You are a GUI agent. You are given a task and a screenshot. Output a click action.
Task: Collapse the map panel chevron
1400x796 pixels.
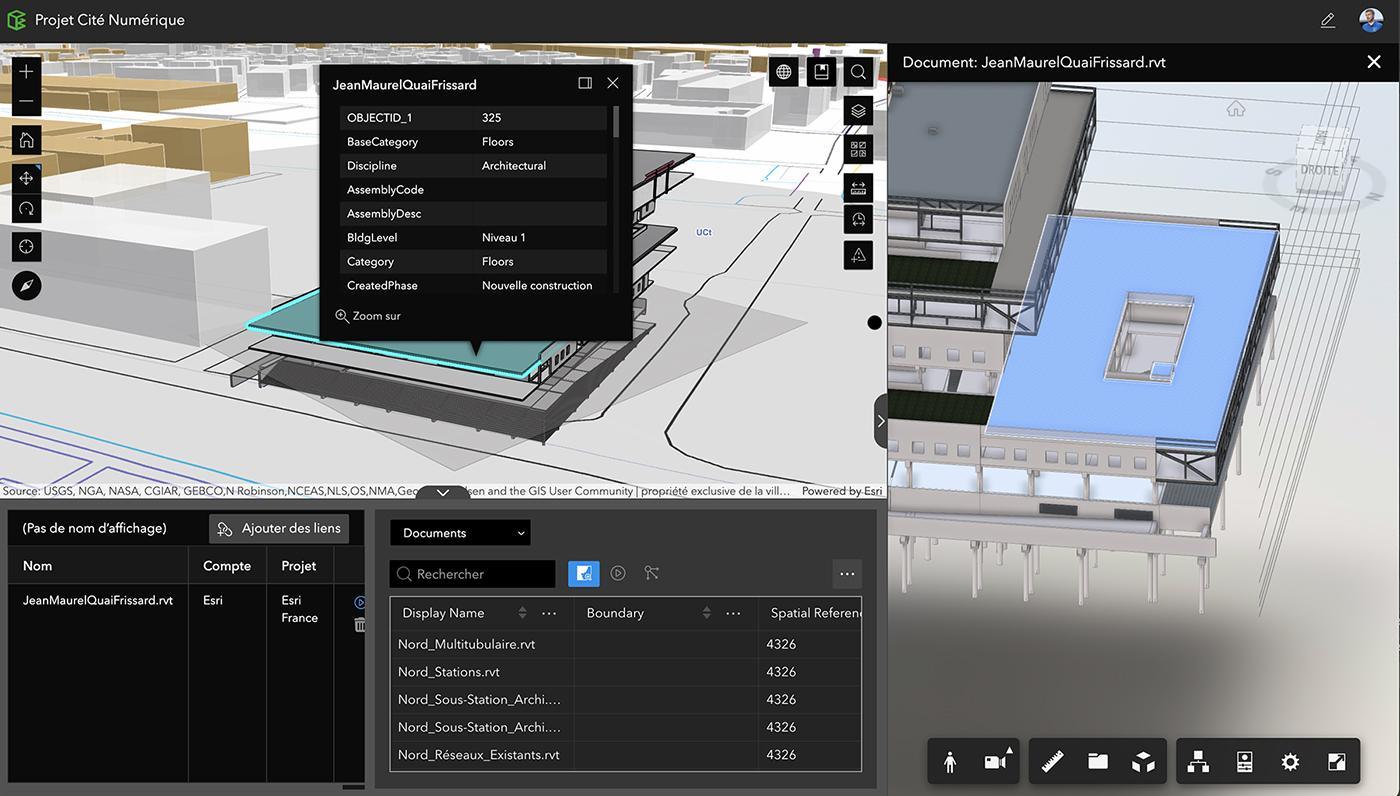(x=443, y=492)
